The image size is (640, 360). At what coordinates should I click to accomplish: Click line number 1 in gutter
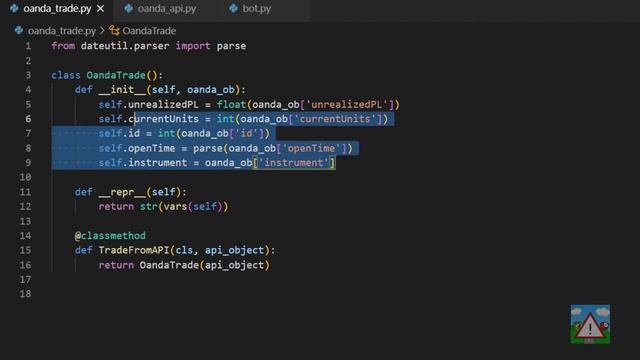click(28, 46)
